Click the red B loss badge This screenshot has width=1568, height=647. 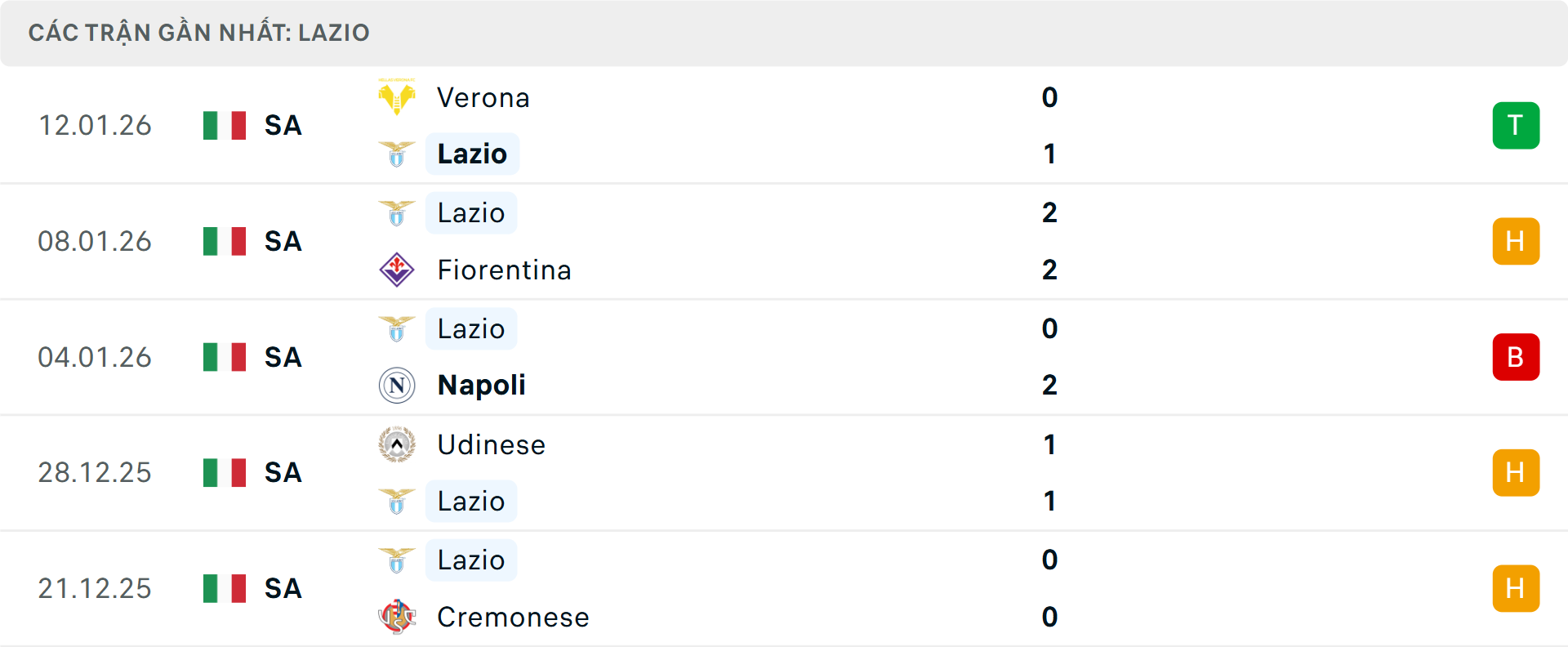pyautogui.click(x=1516, y=357)
